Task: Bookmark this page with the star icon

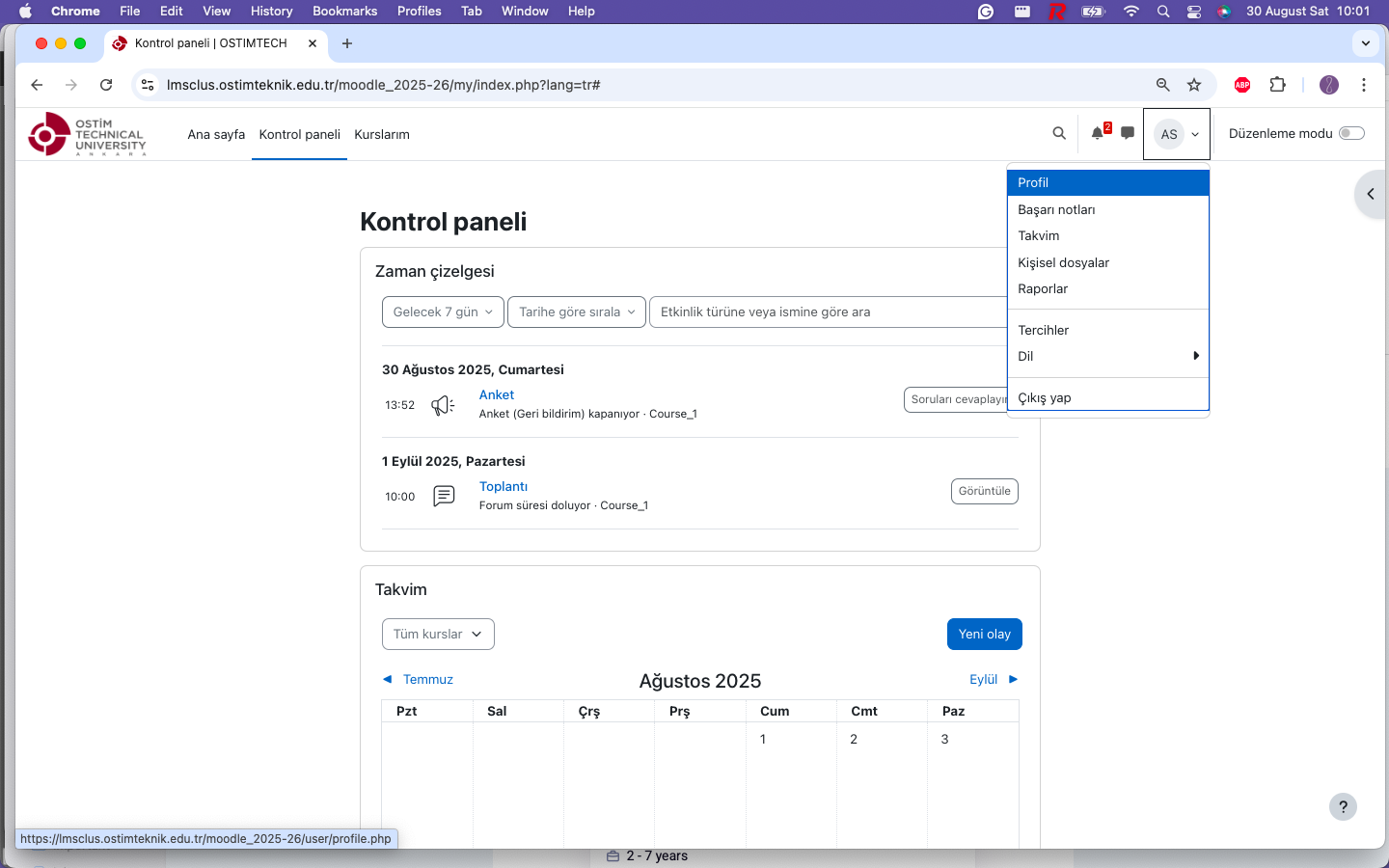Action: coord(1194,85)
